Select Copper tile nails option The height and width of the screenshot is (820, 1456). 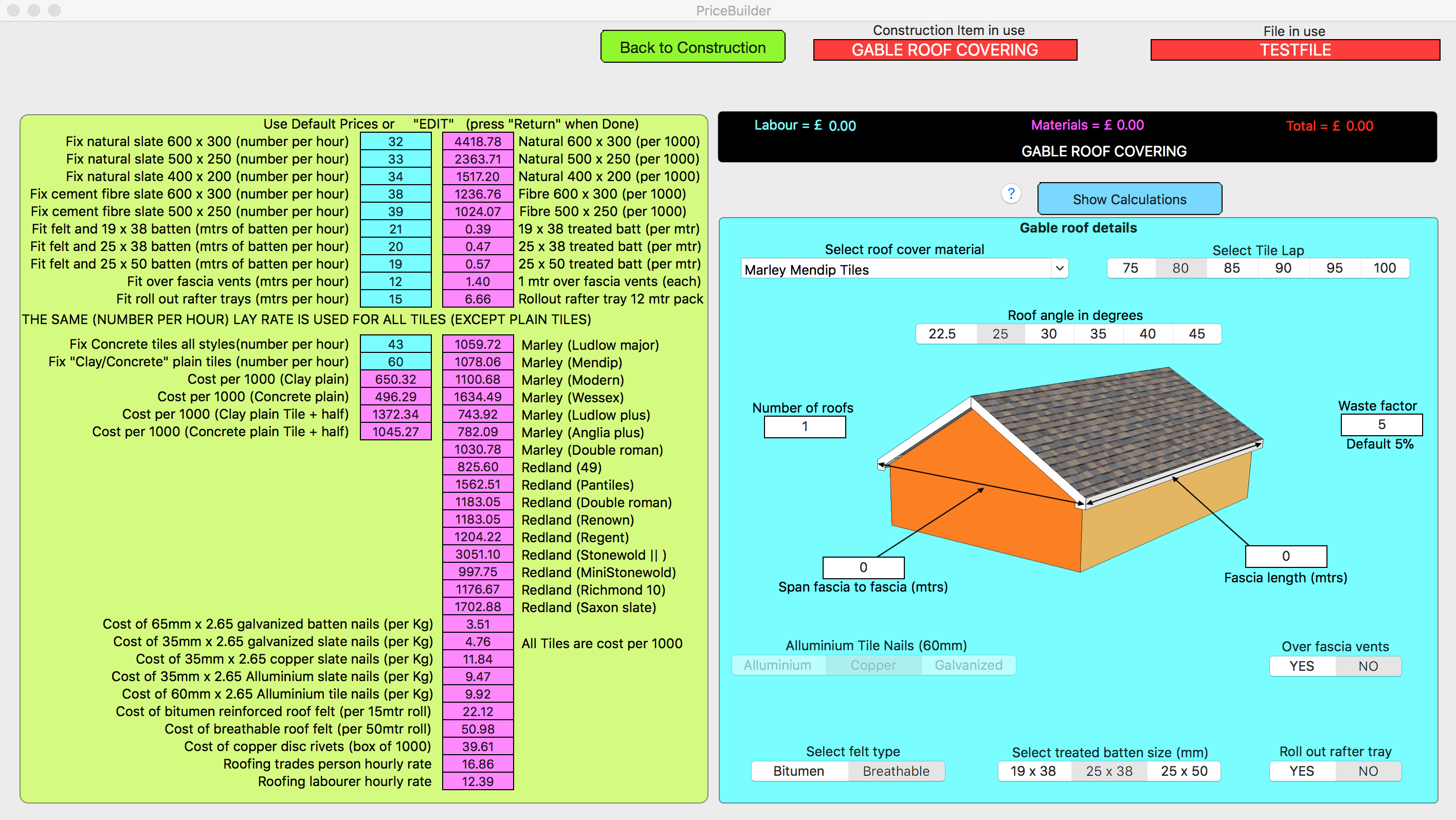coord(873,665)
